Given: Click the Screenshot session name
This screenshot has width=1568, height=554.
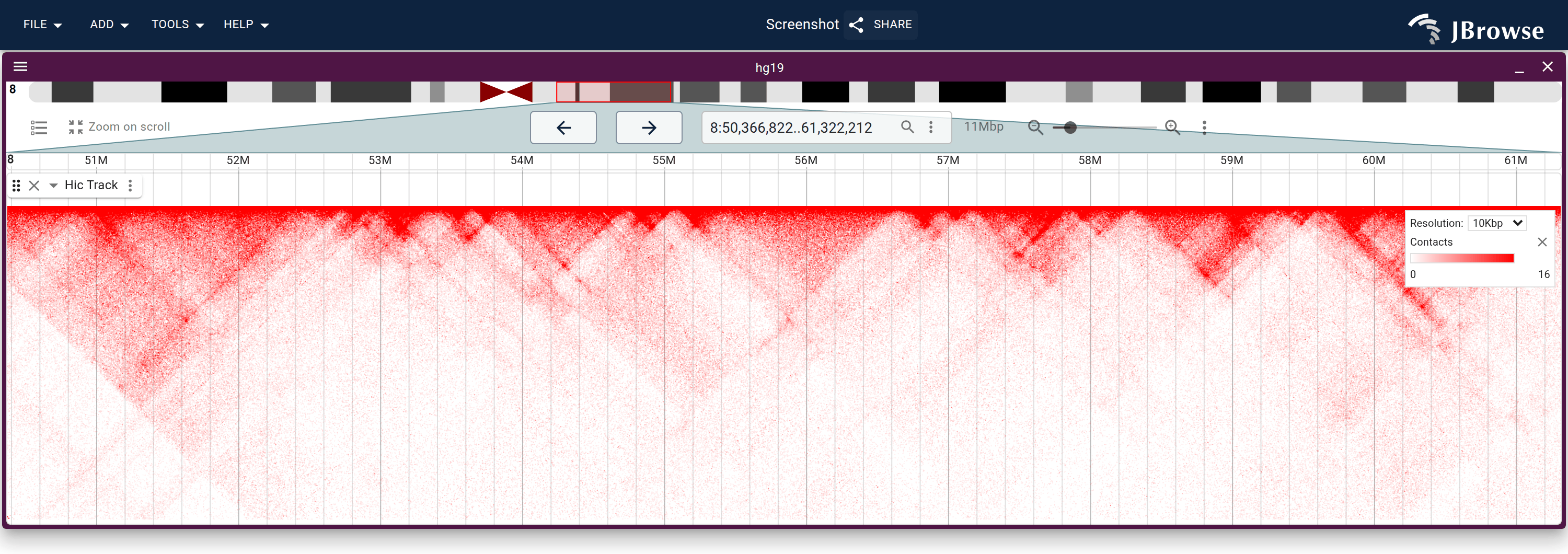Looking at the screenshot, I should click(x=802, y=25).
